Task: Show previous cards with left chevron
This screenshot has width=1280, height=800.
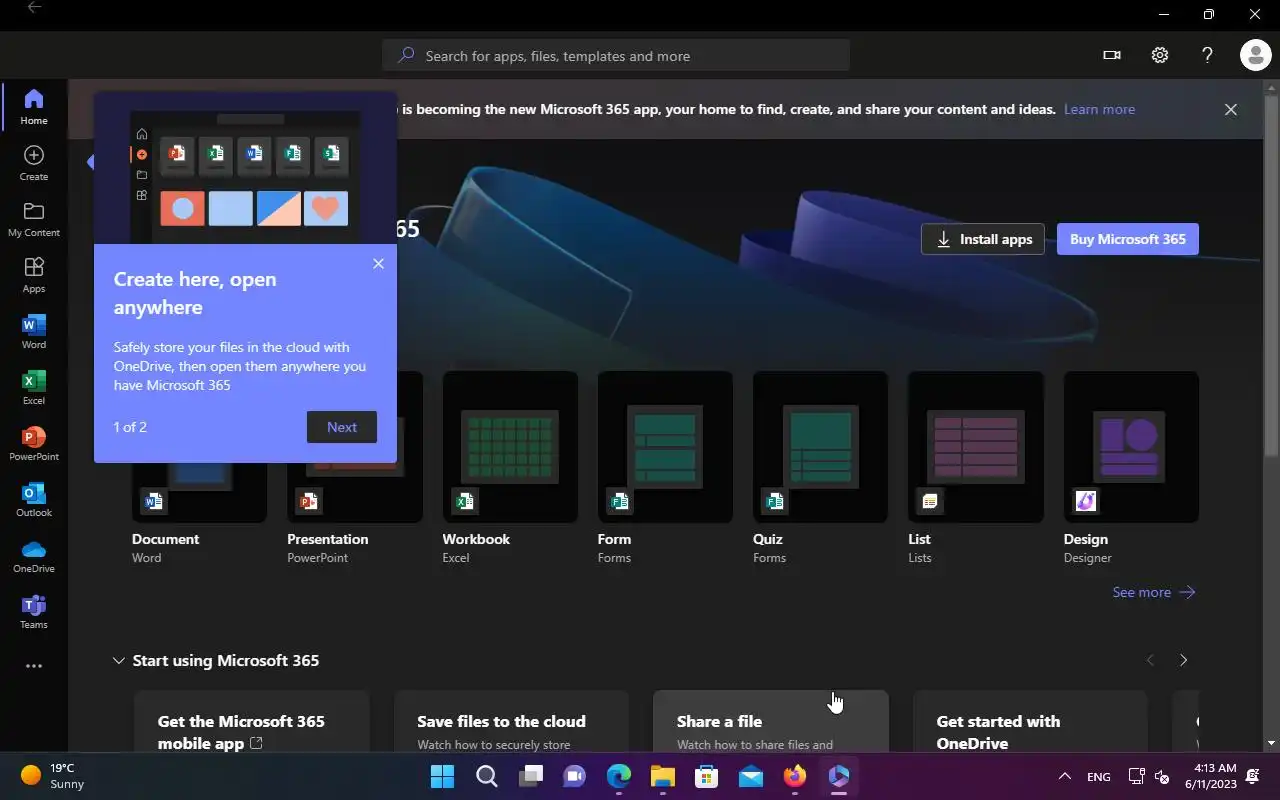Action: 1150,660
